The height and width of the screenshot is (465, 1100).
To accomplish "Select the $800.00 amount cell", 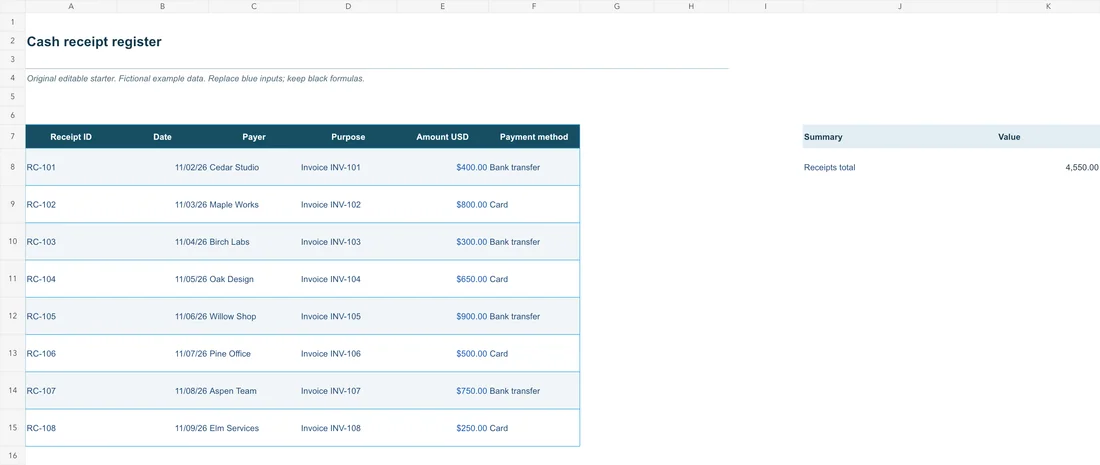I will (442, 205).
